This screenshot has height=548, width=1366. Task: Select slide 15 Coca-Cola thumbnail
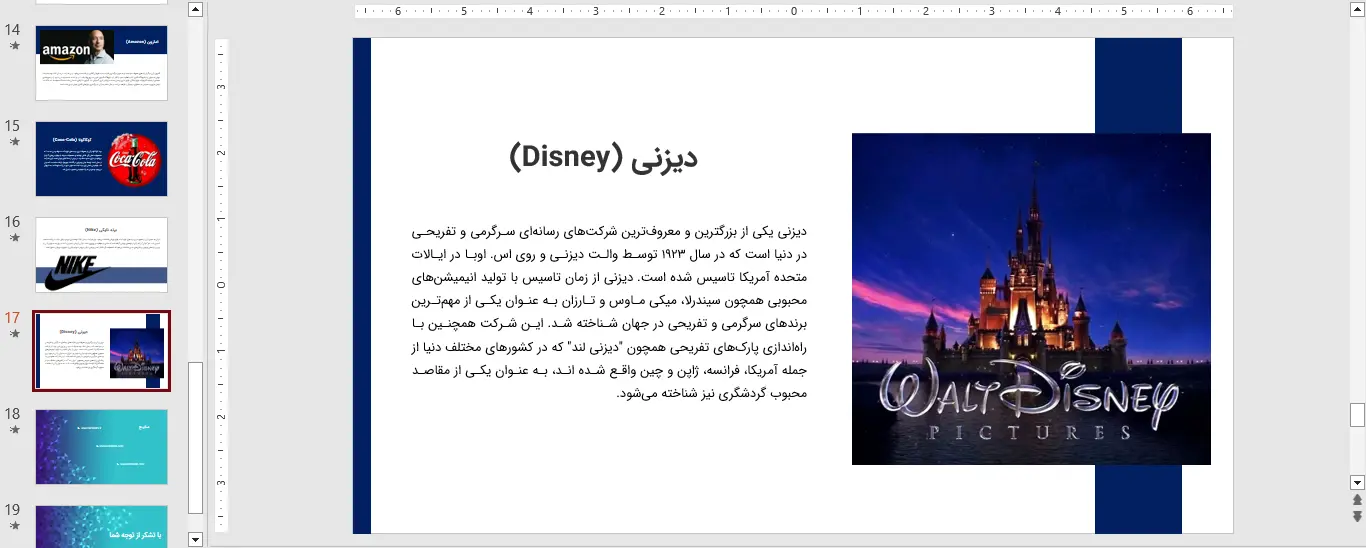[101, 159]
